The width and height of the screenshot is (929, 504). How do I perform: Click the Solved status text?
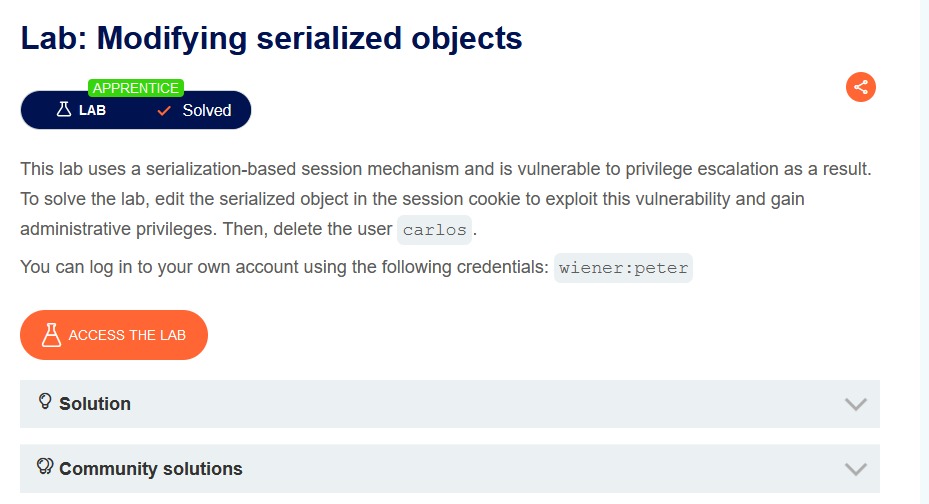207,110
